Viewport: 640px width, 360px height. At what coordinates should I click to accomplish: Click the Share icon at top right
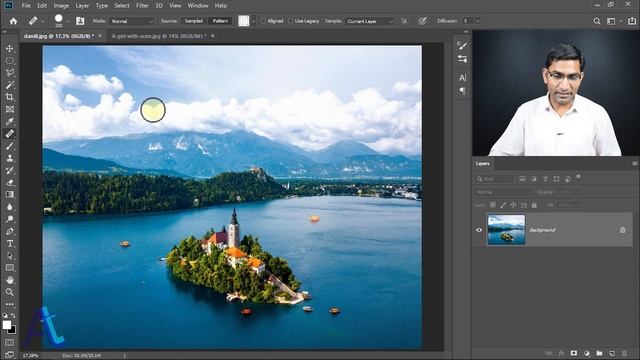(x=632, y=20)
